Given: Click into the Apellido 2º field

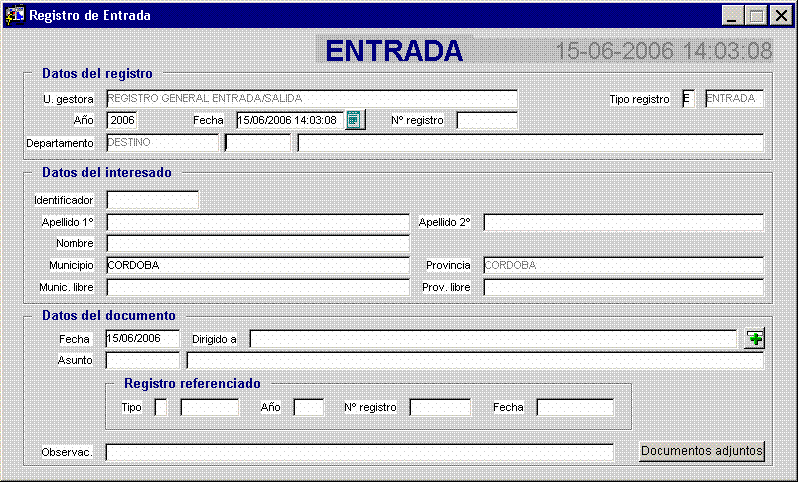Looking at the screenshot, I should click(623, 222).
